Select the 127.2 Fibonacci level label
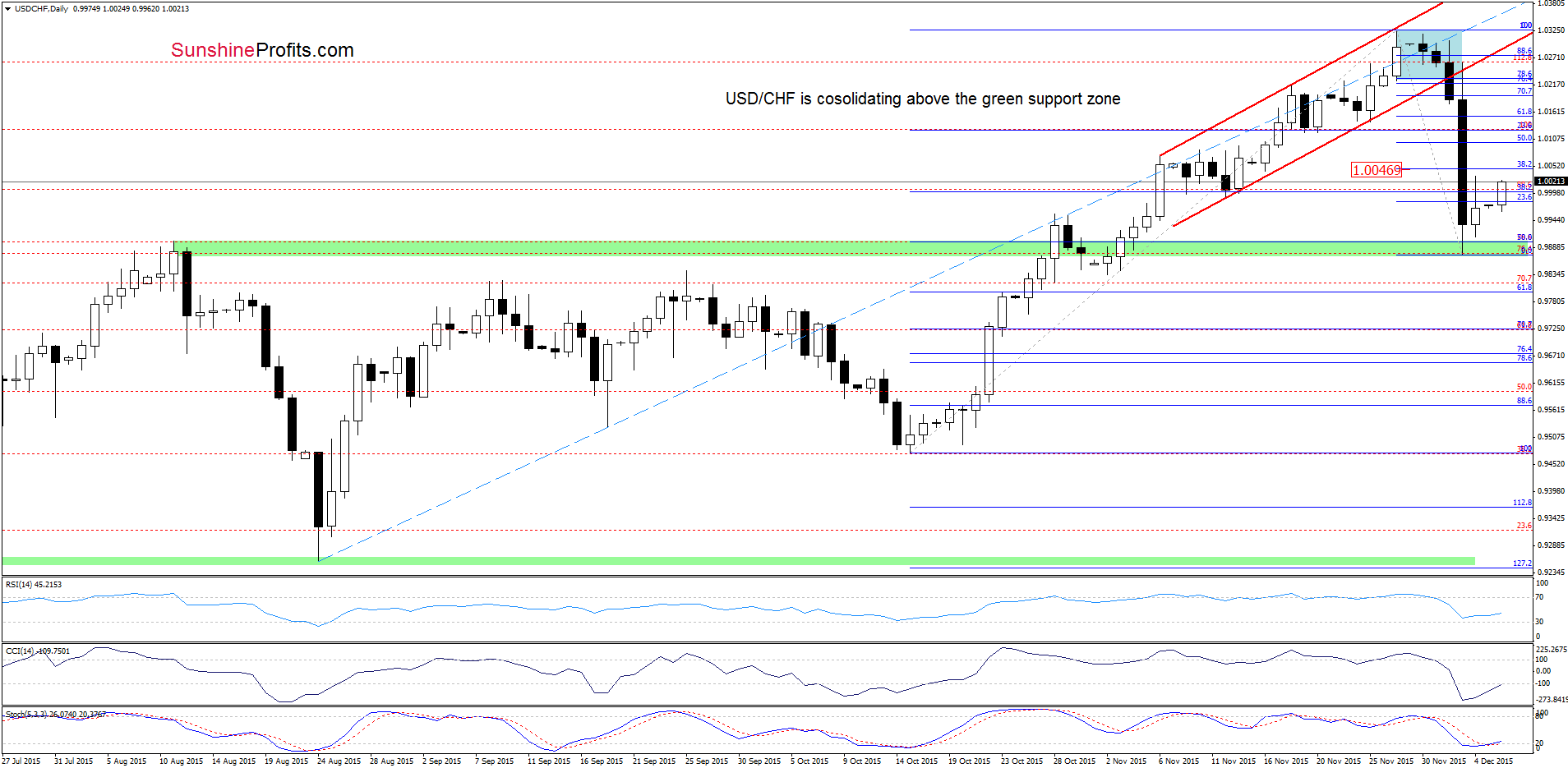1568x768 pixels. [x=1522, y=563]
